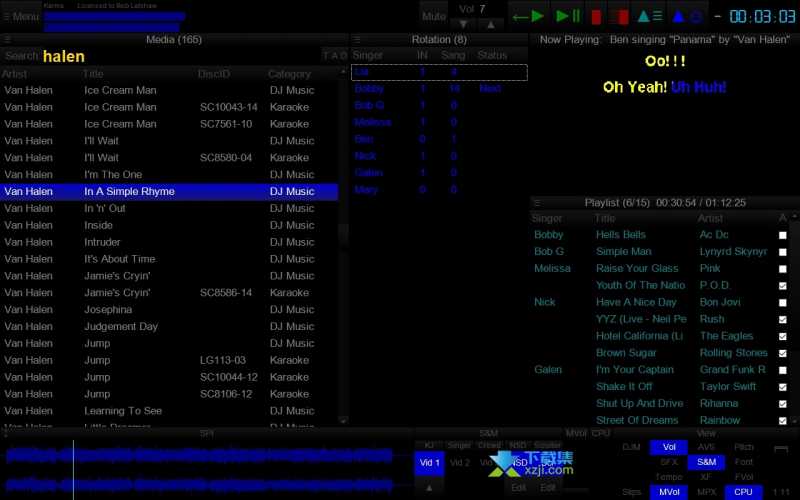Disable the S&M view toggle
Image resolution: width=800 pixels, height=500 pixels.
(x=706, y=462)
